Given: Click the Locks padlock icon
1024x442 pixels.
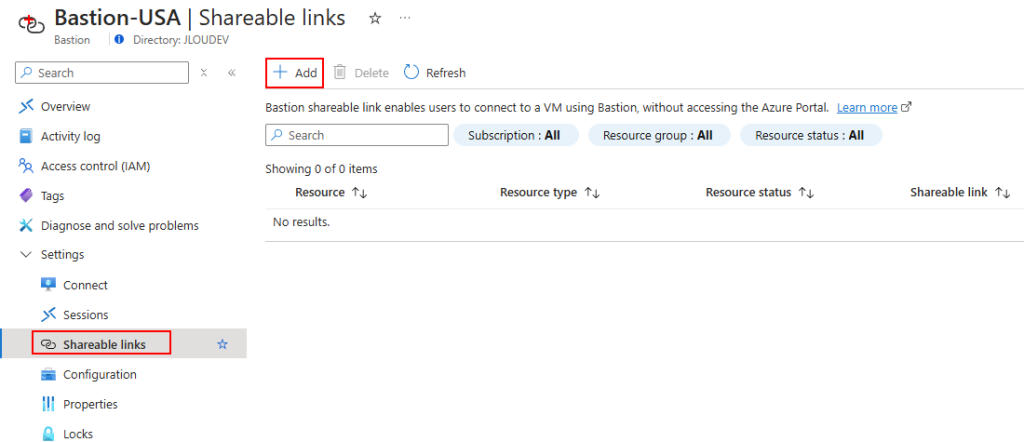Looking at the screenshot, I should coord(48,434).
